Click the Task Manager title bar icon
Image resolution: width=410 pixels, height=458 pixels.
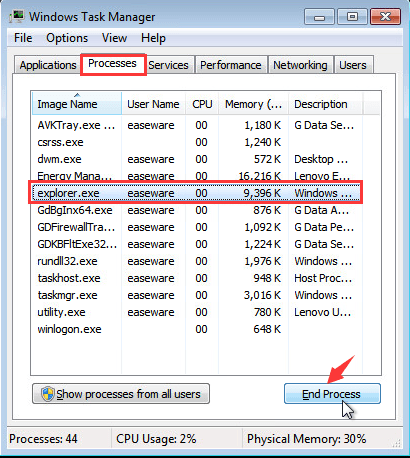coord(17,16)
